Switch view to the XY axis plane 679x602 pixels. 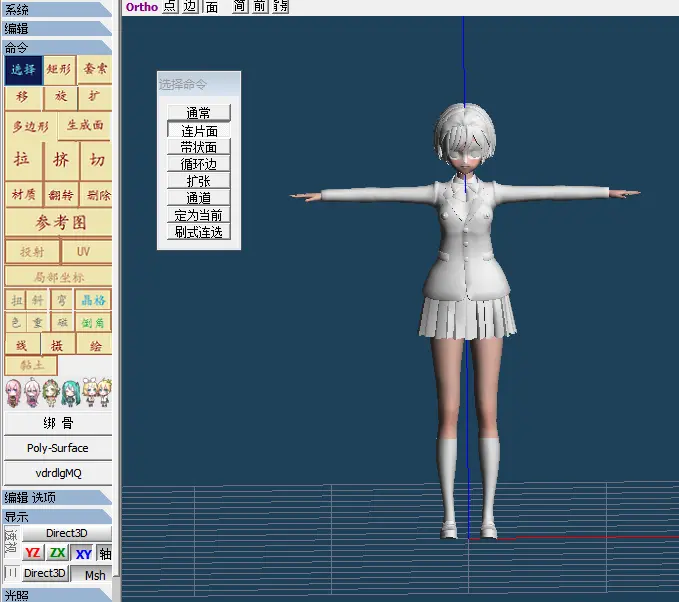(x=83, y=554)
